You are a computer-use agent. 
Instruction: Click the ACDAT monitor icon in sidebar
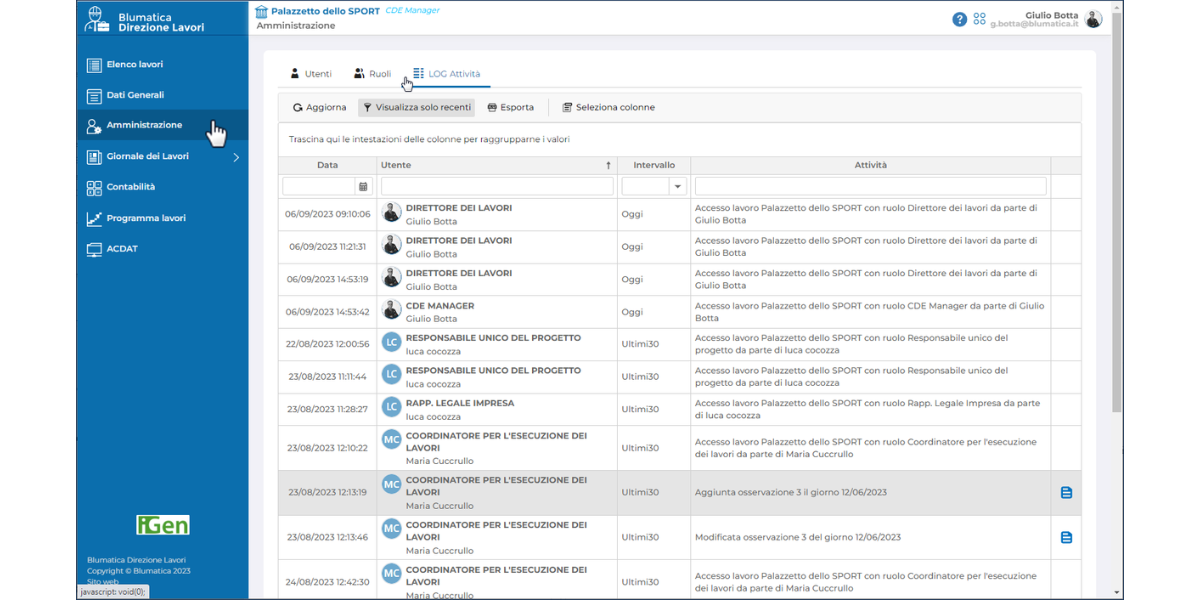tap(94, 249)
